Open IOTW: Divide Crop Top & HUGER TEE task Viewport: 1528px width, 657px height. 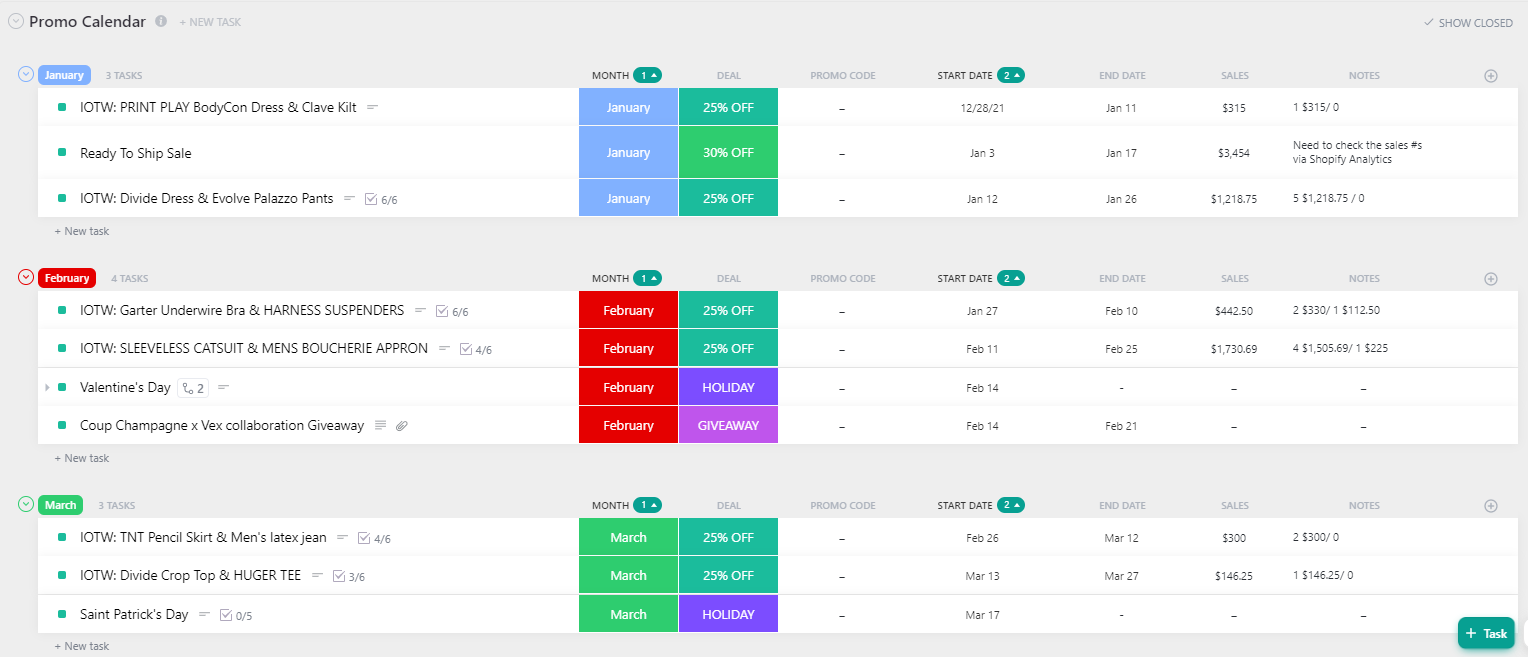190,575
